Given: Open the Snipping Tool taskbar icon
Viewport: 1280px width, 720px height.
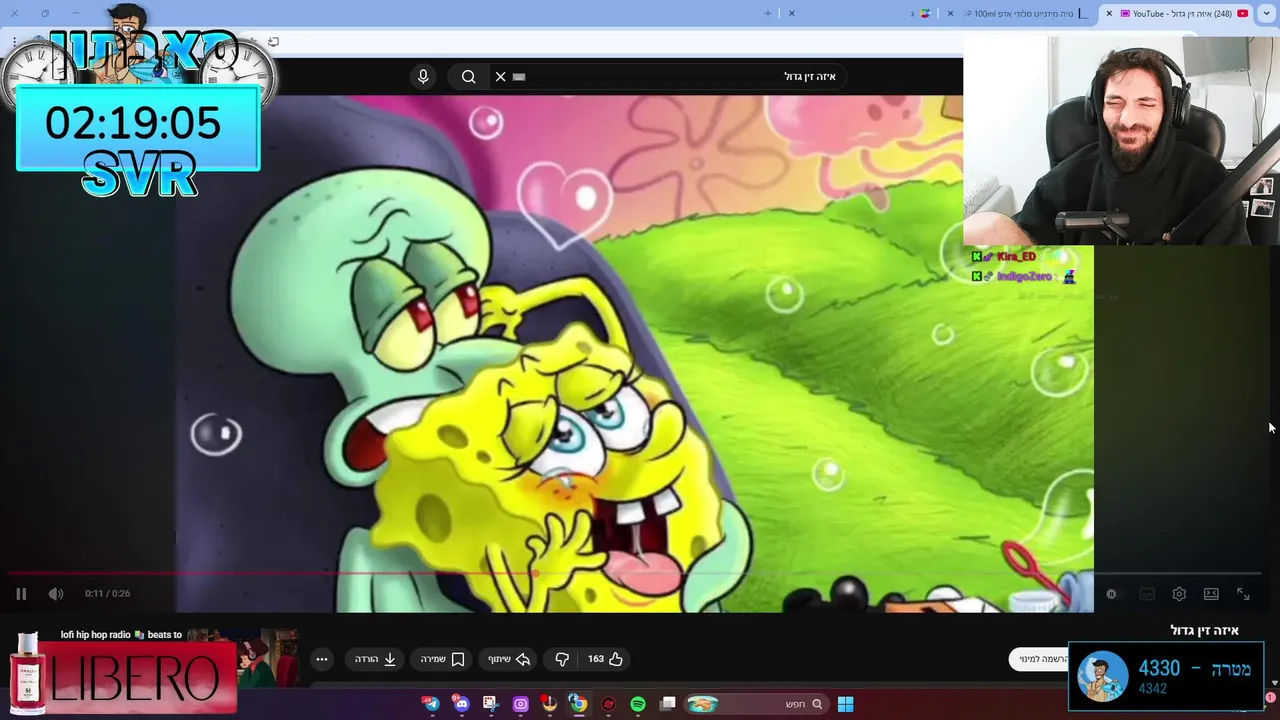Looking at the screenshot, I should [490, 704].
